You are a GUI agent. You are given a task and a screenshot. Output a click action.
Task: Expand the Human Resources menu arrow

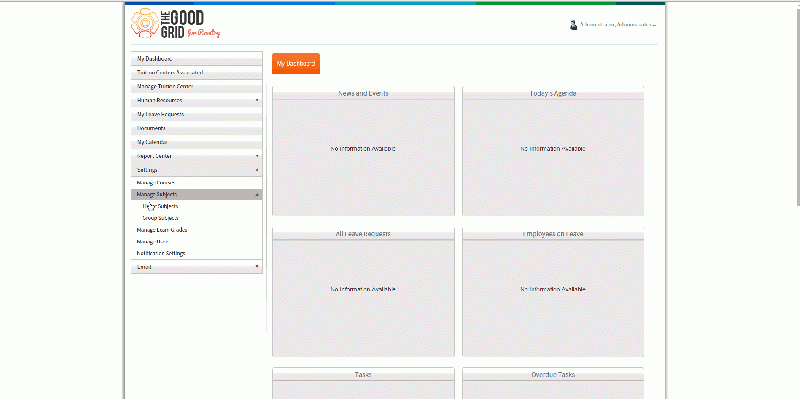point(257,101)
